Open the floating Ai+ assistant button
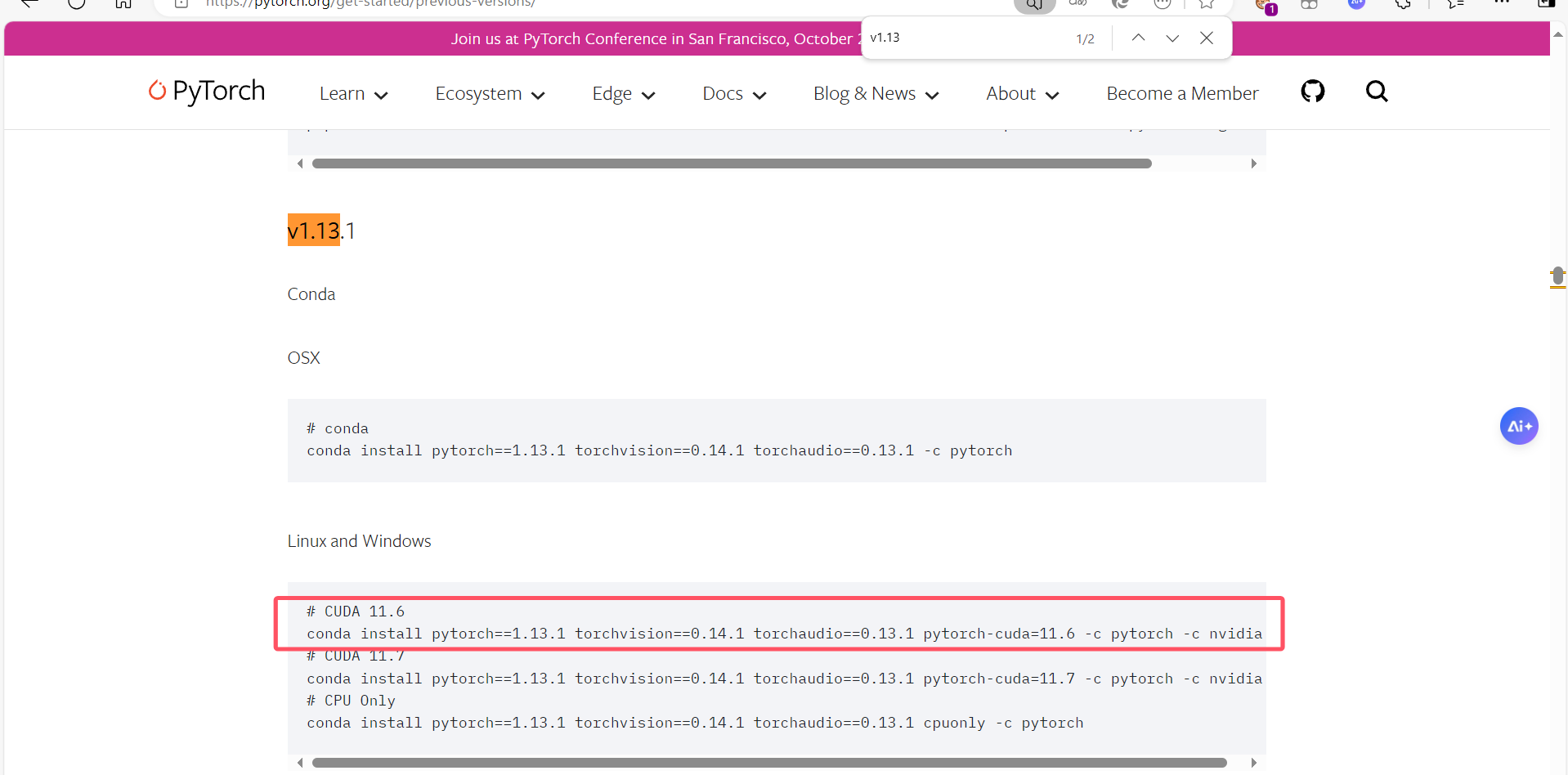The width and height of the screenshot is (1568, 775). pos(1519,426)
